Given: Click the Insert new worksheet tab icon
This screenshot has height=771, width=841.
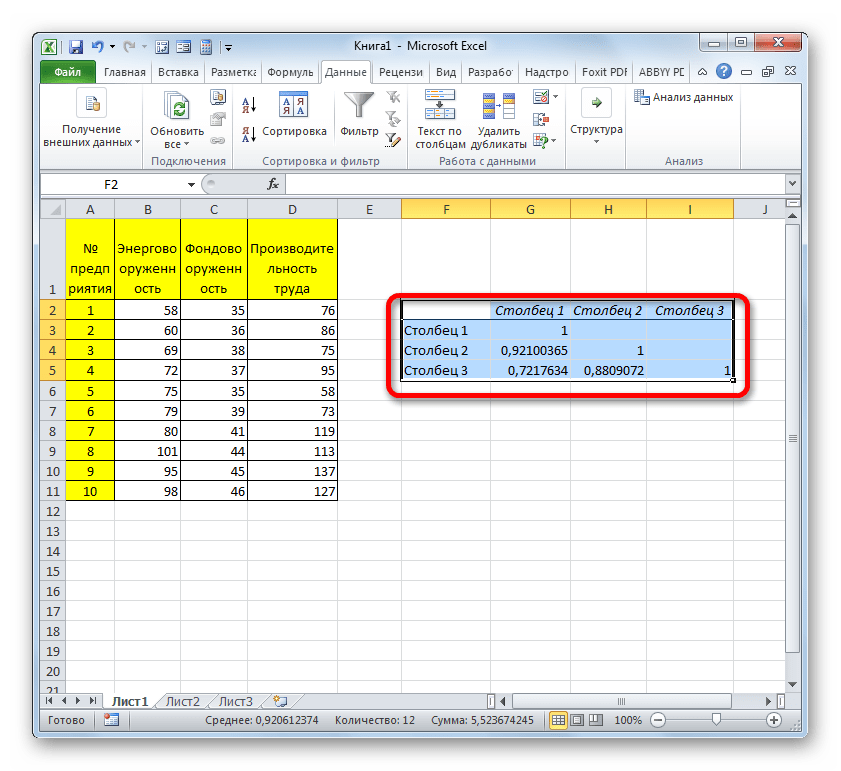Looking at the screenshot, I should [281, 701].
